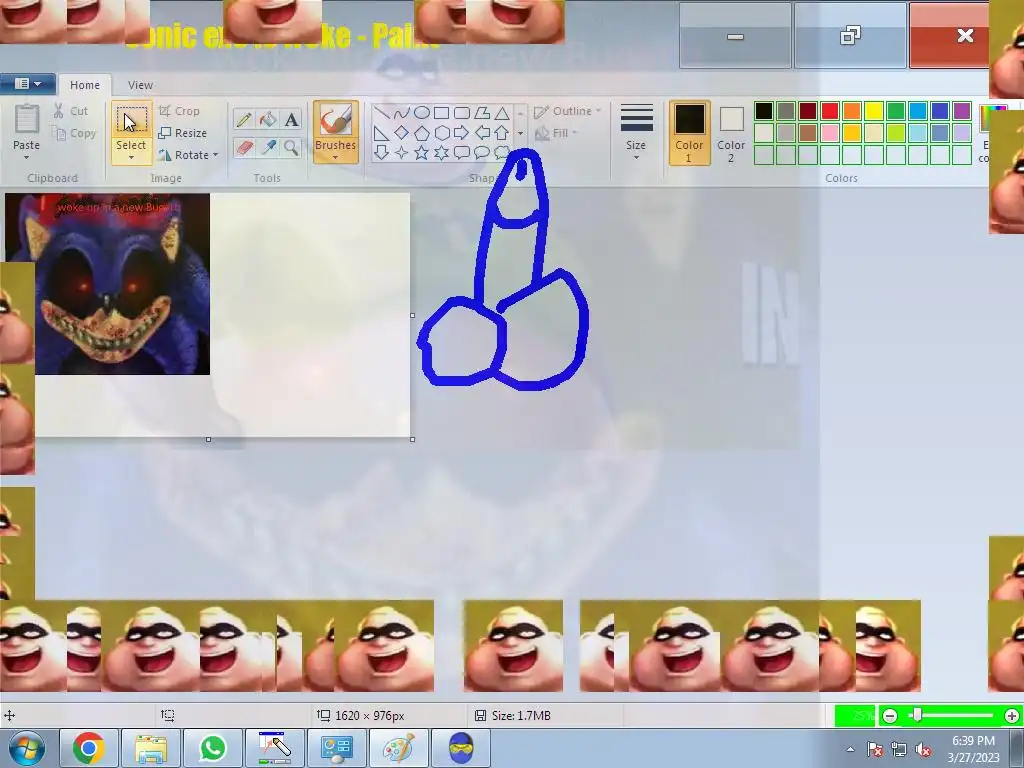Click the zoom in plus button
The height and width of the screenshot is (768, 1024).
pyautogui.click(x=1012, y=716)
